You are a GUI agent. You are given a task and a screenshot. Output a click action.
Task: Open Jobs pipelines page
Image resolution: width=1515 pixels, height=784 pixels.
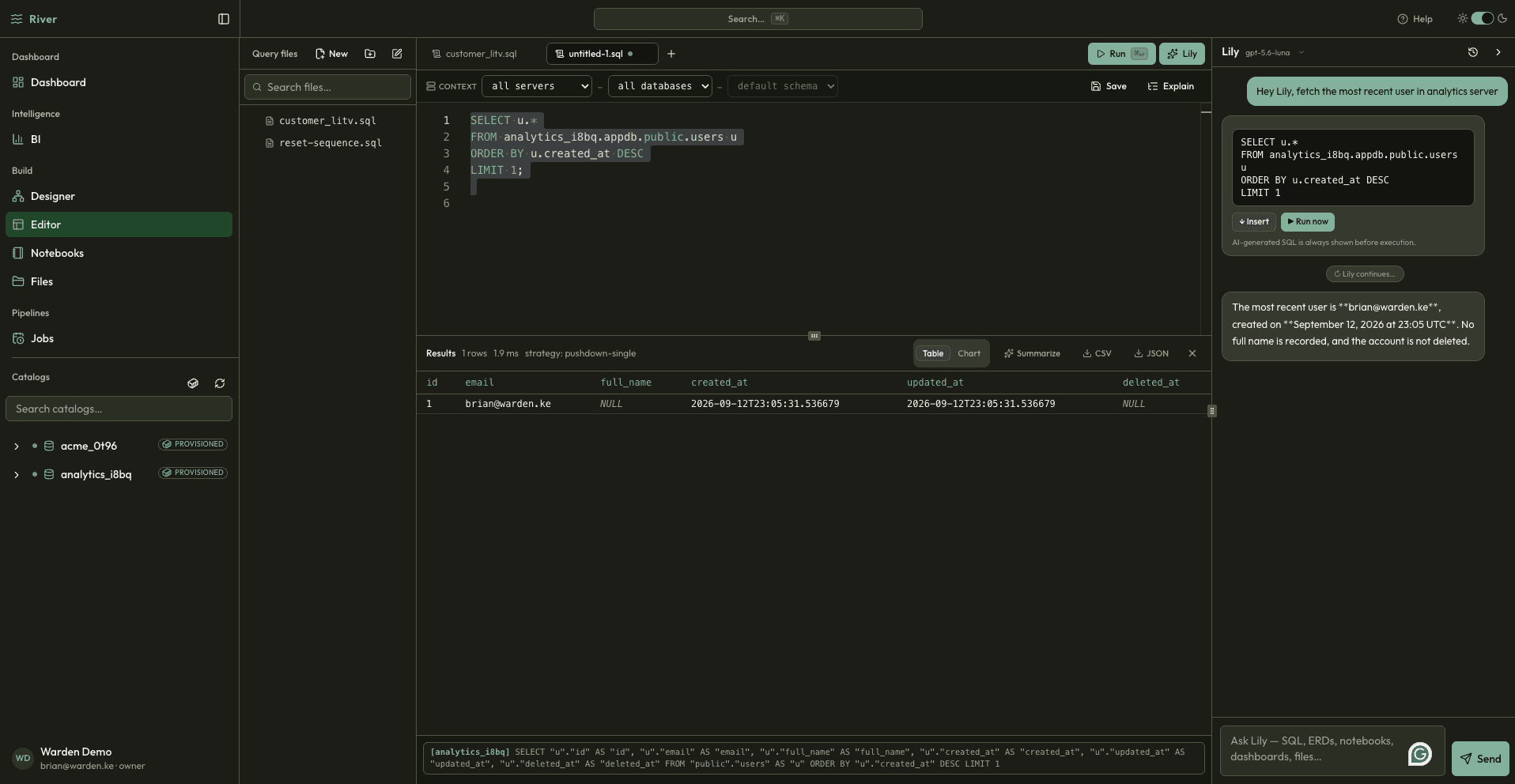tap(119, 338)
